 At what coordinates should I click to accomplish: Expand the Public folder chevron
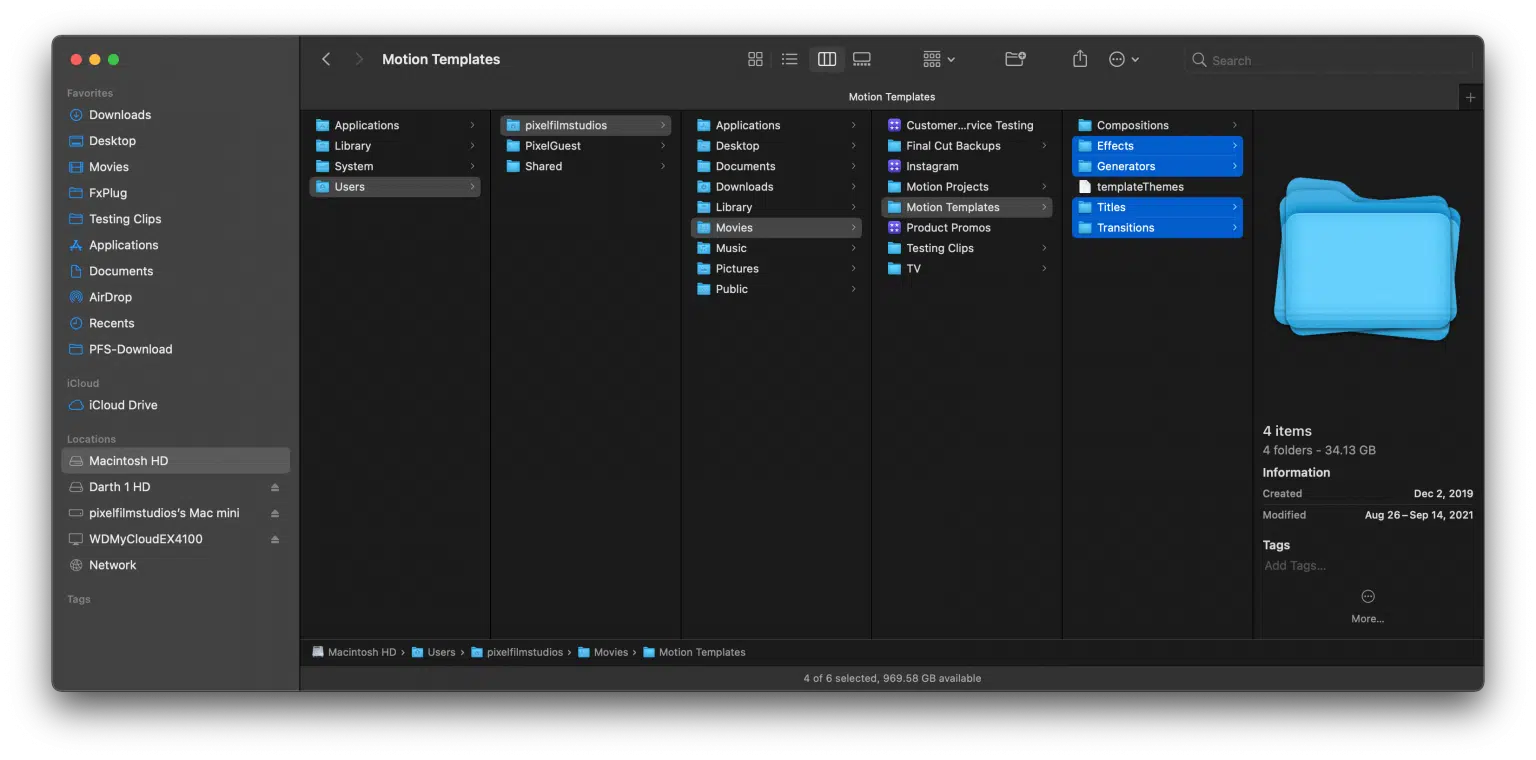pyautogui.click(x=853, y=289)
